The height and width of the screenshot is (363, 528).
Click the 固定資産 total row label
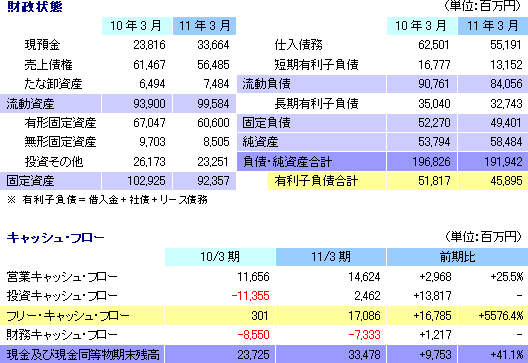click(x=30, y=181)
